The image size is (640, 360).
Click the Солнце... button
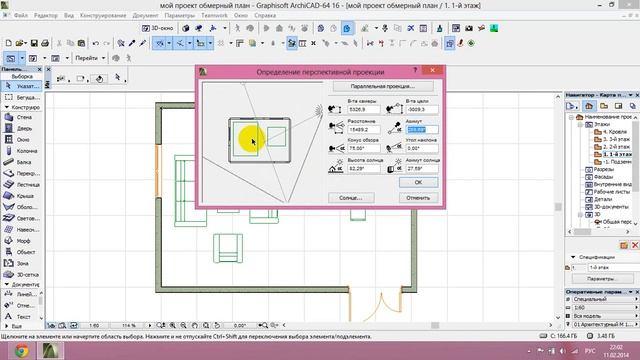click(x=351, y=198)
